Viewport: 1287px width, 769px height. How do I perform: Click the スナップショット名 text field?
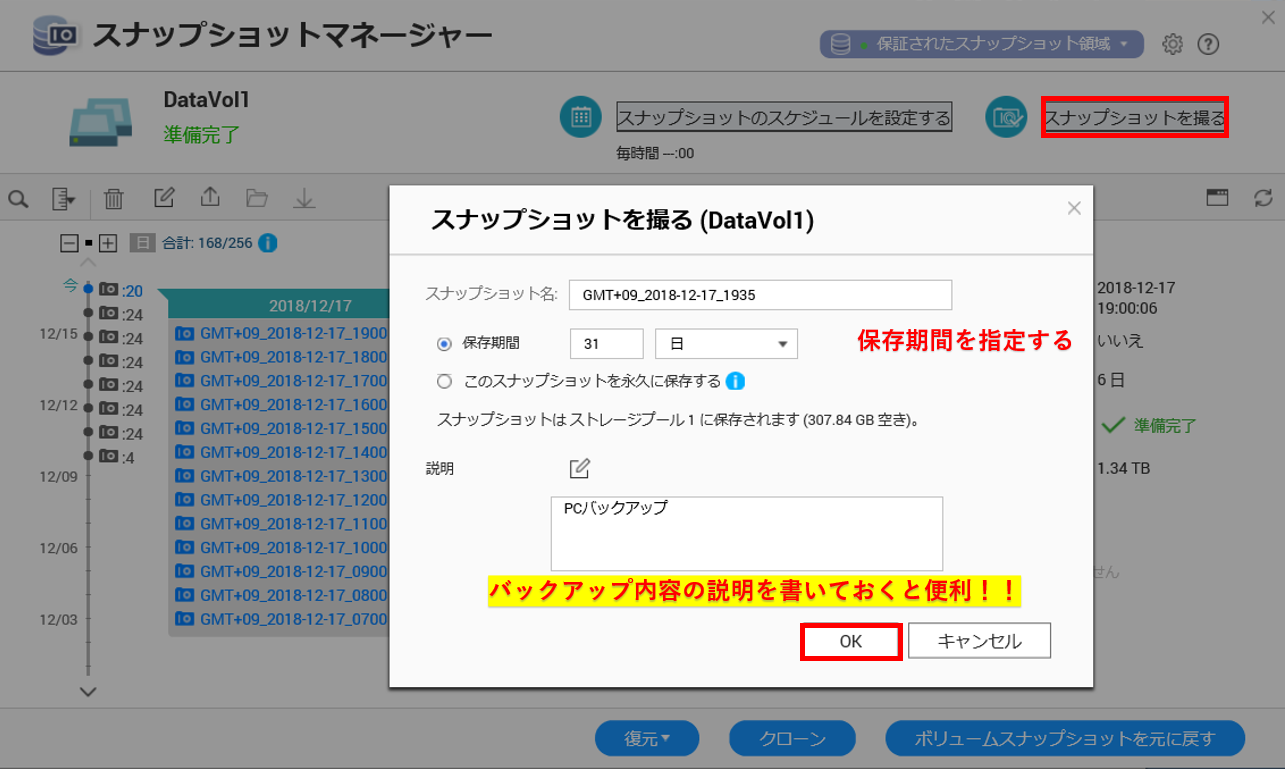(760, 295)
